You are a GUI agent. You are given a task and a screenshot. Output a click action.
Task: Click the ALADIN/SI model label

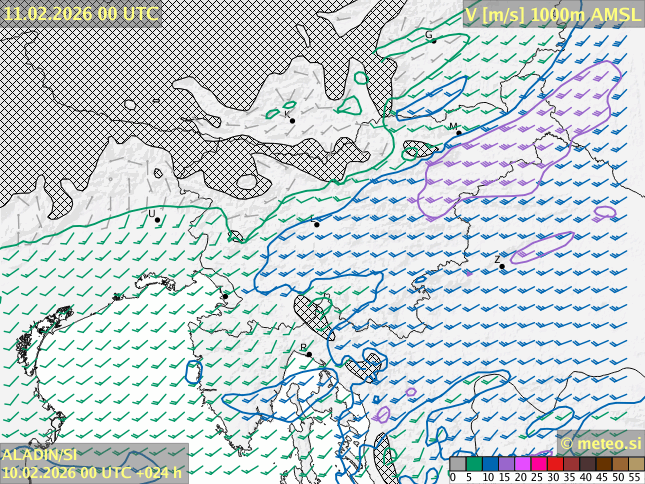[40, 455]
